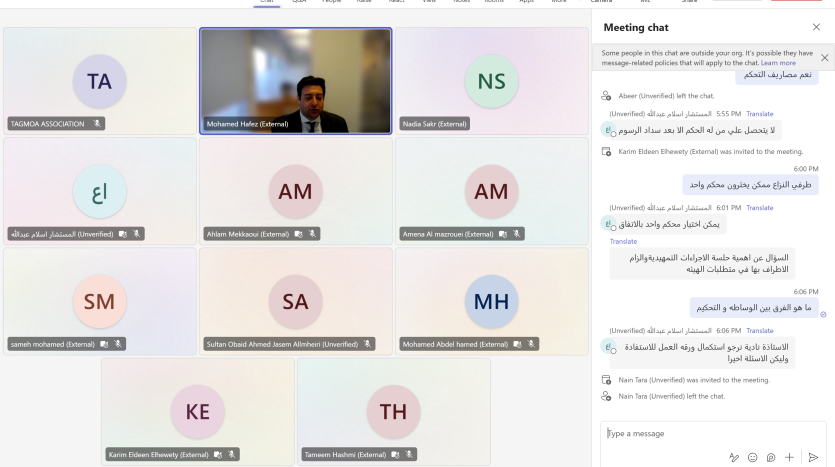Open the text format options icon
The image size is (835, 467).
(x=734, y=456)
